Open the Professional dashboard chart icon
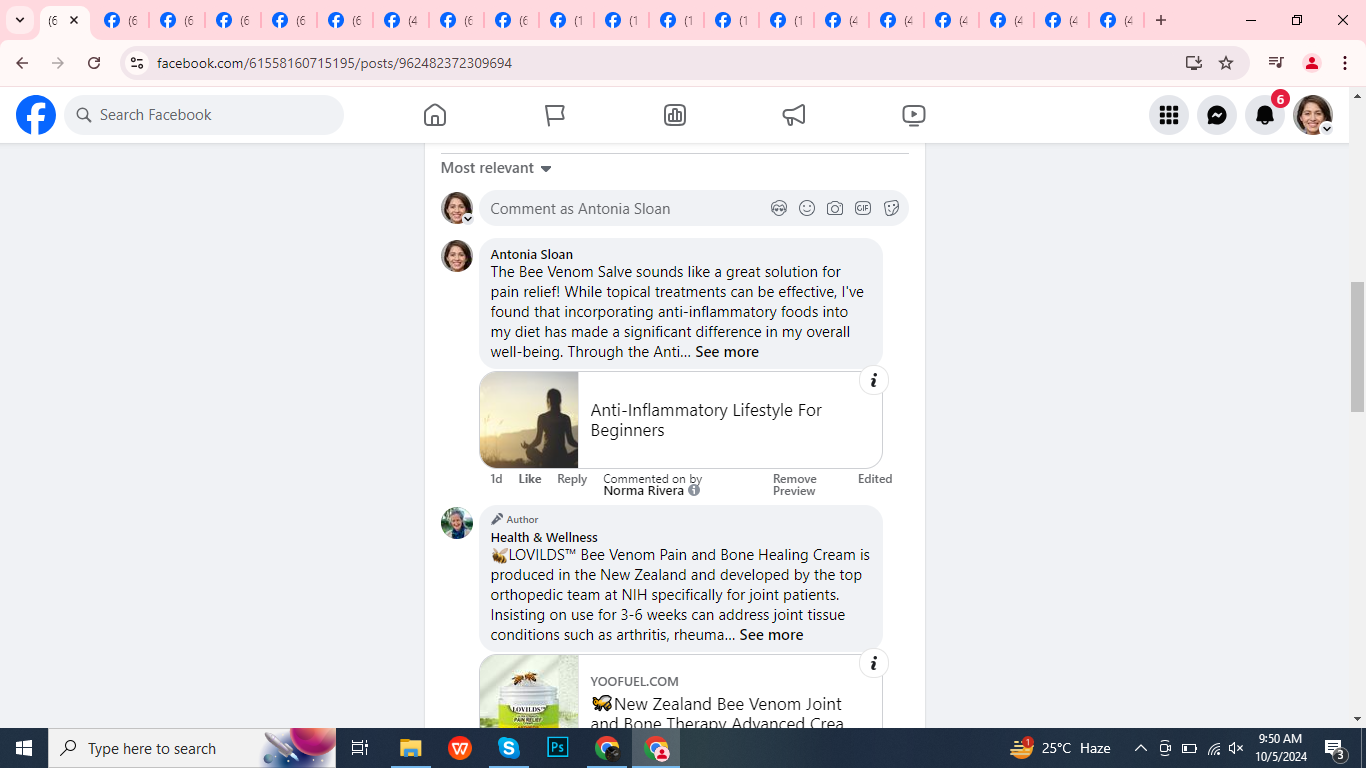The image size is (1366, 768). click(x=675, y=115)
